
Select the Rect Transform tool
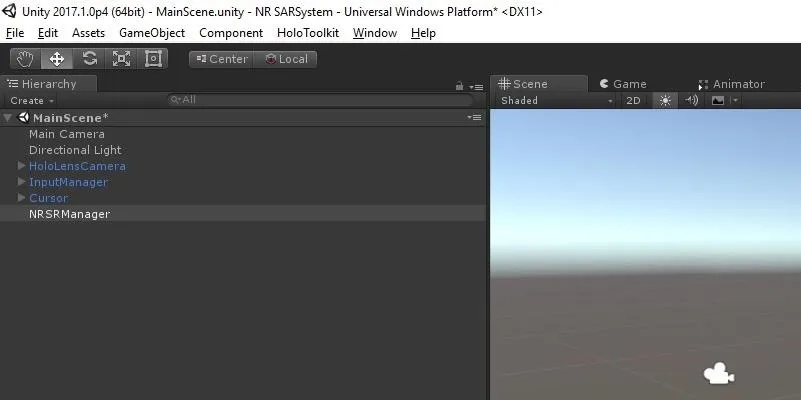pos(153,59)
